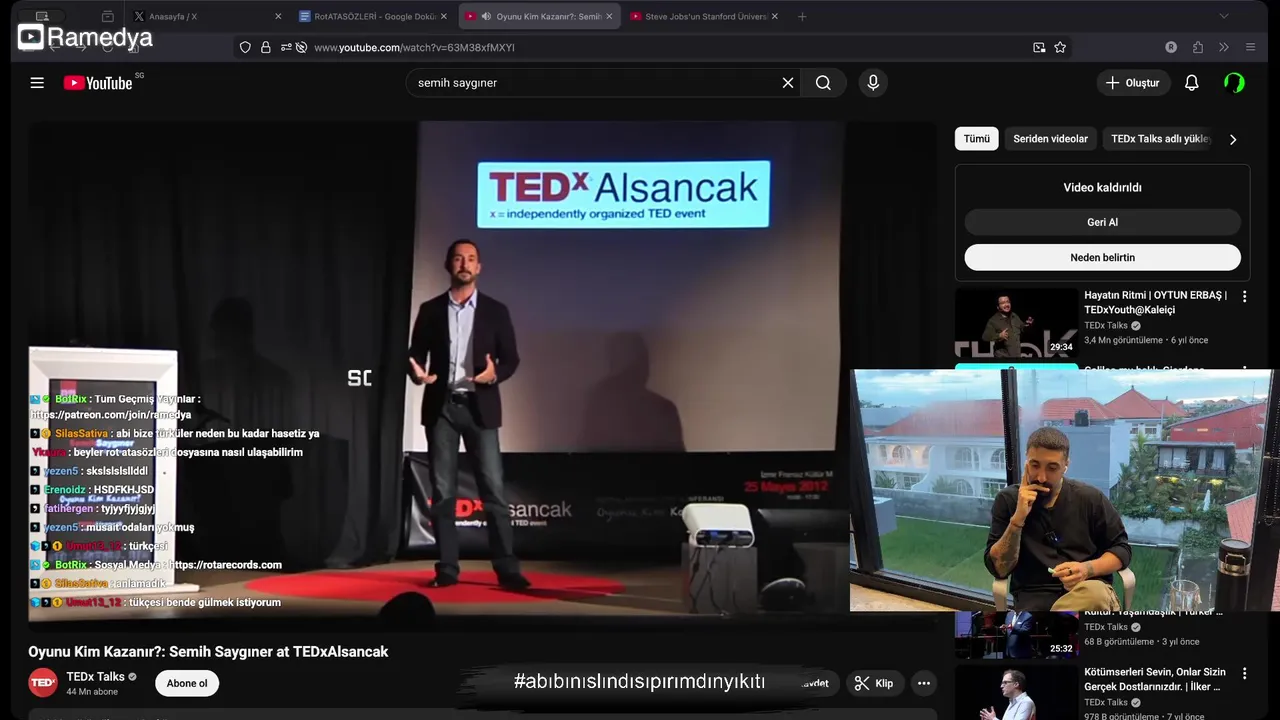Click the video title Oyunu Kim Kazanır

pos(208,652)
